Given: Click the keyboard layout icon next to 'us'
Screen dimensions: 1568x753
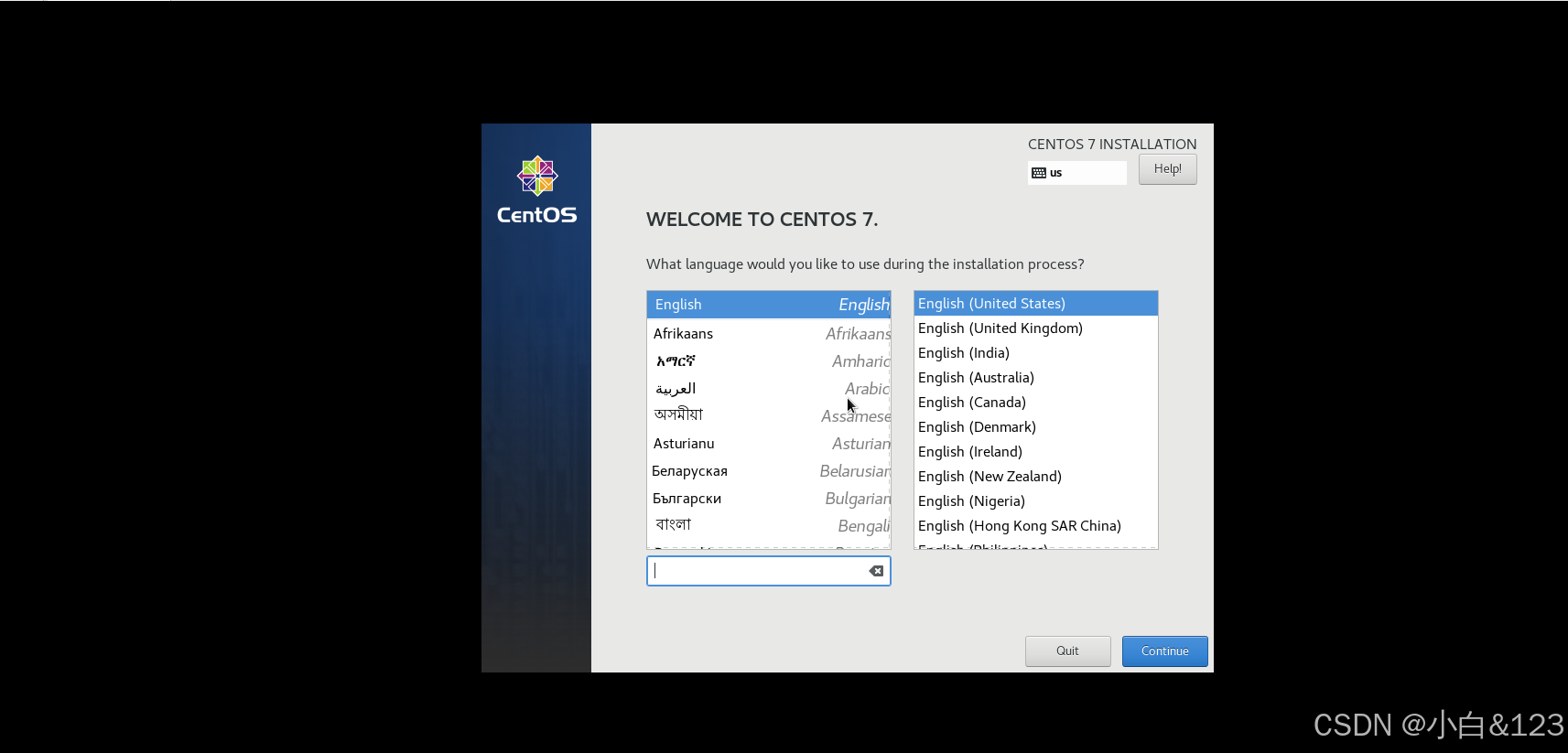Looking at the screenshot, I should point(1039,173).
